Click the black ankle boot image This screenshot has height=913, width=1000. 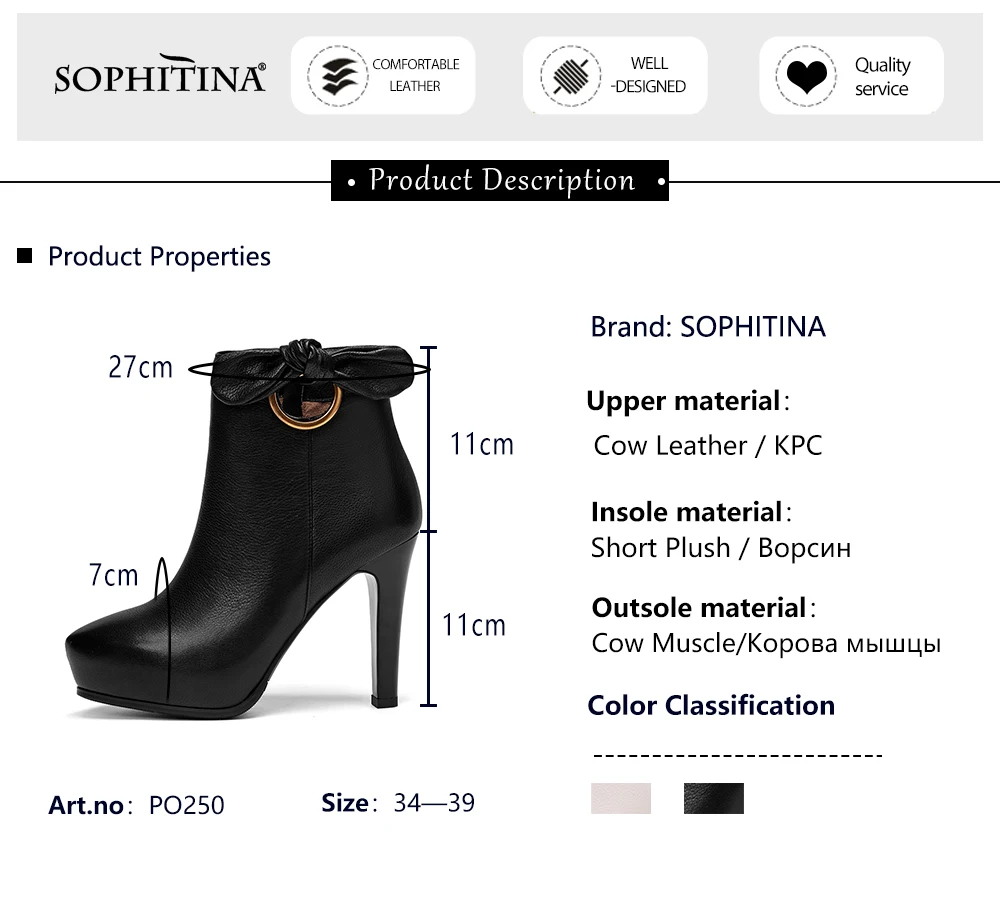(x=242, y=529)
